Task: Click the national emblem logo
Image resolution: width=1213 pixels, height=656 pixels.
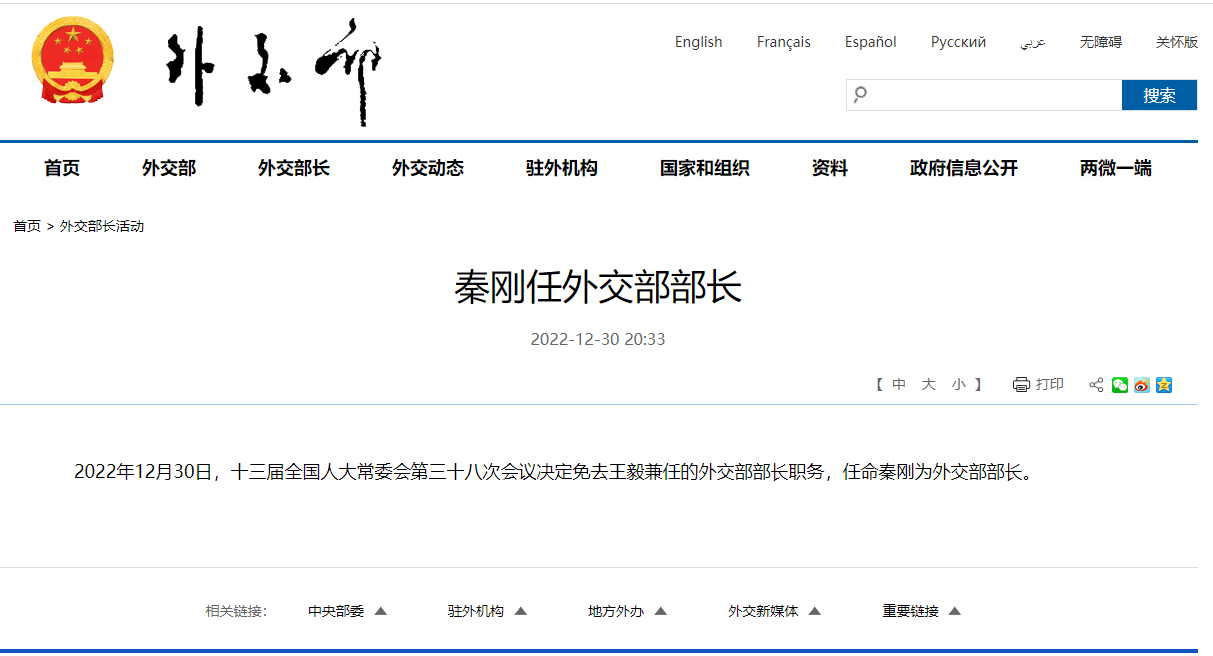Action: pos(72,61)
